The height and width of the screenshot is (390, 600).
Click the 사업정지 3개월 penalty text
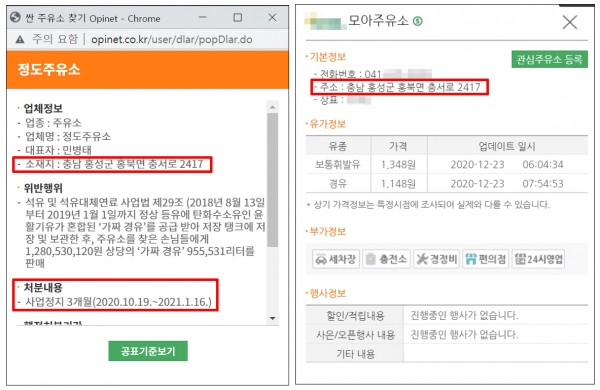tap(118, 302)
